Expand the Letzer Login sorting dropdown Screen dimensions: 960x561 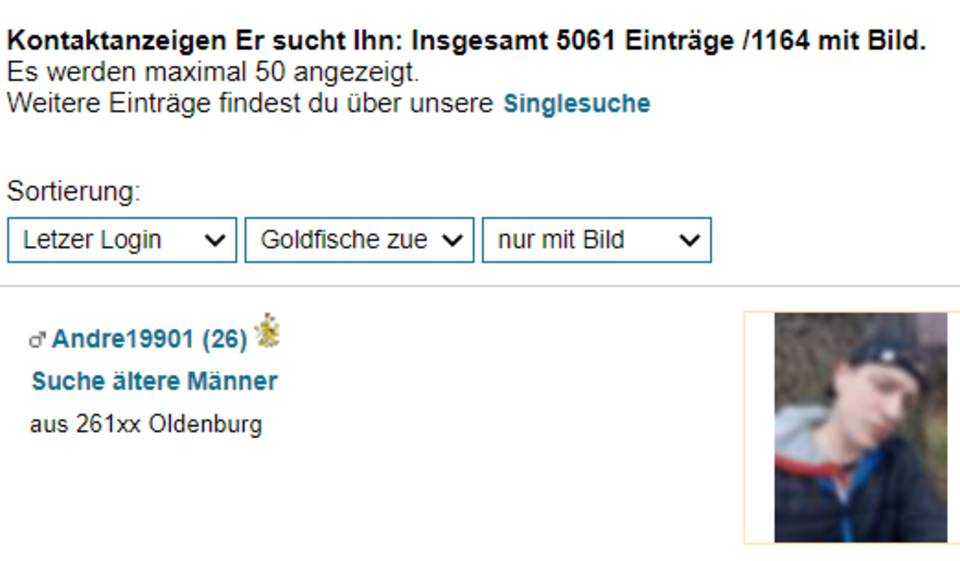point(121,240)
